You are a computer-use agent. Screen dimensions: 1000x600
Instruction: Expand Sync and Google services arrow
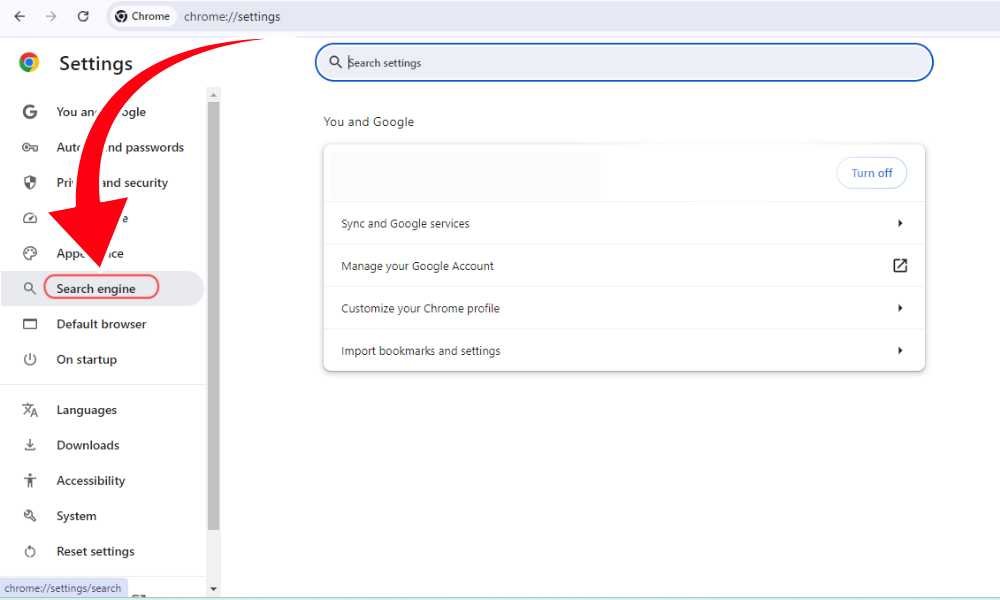click(x=900, y=223)
